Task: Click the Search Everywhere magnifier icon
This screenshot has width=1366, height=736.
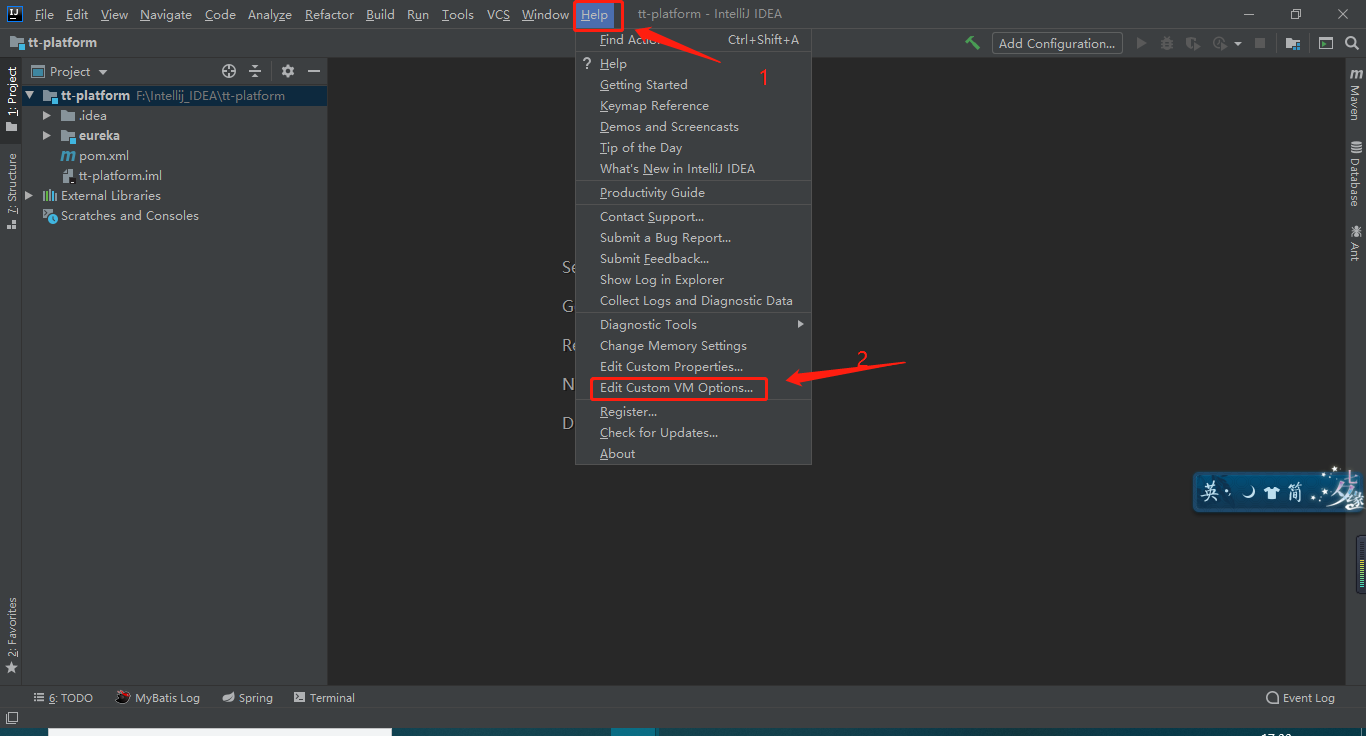Action: (1351, 43)
